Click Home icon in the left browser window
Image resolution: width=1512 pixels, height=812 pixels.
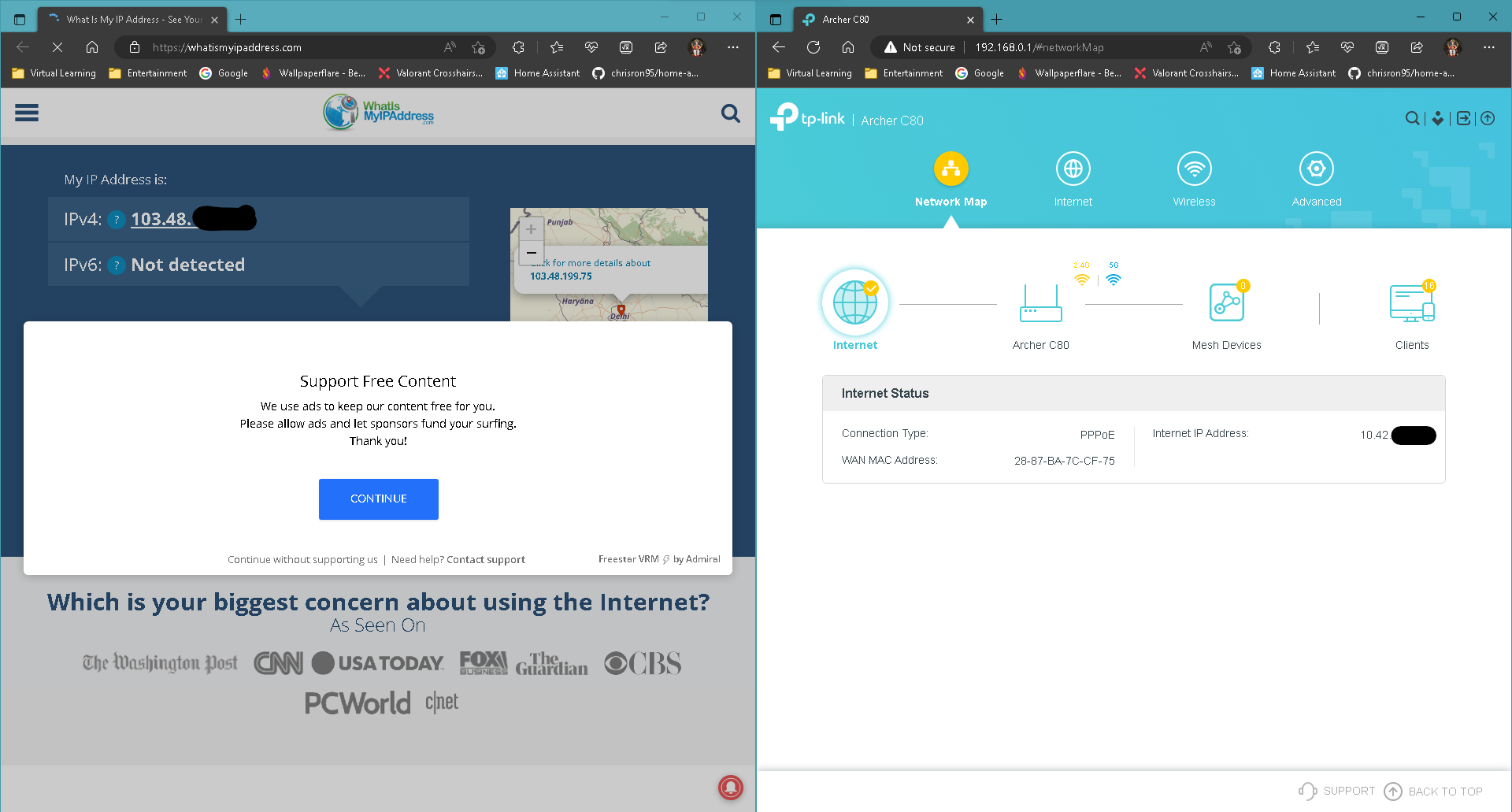(92, 47)
